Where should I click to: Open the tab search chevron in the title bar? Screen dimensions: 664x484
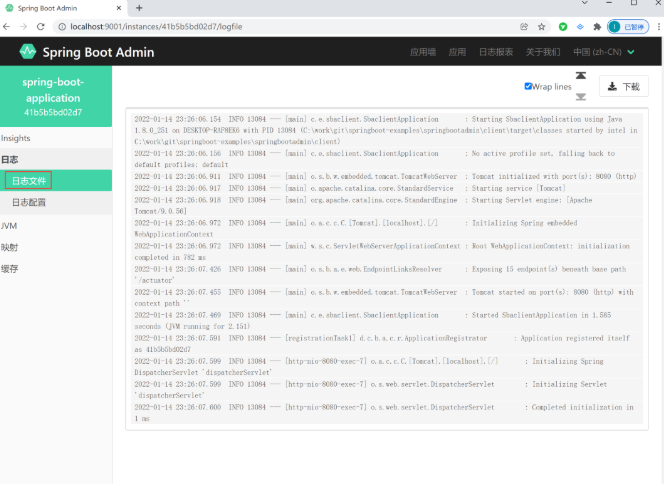point(584,3)
